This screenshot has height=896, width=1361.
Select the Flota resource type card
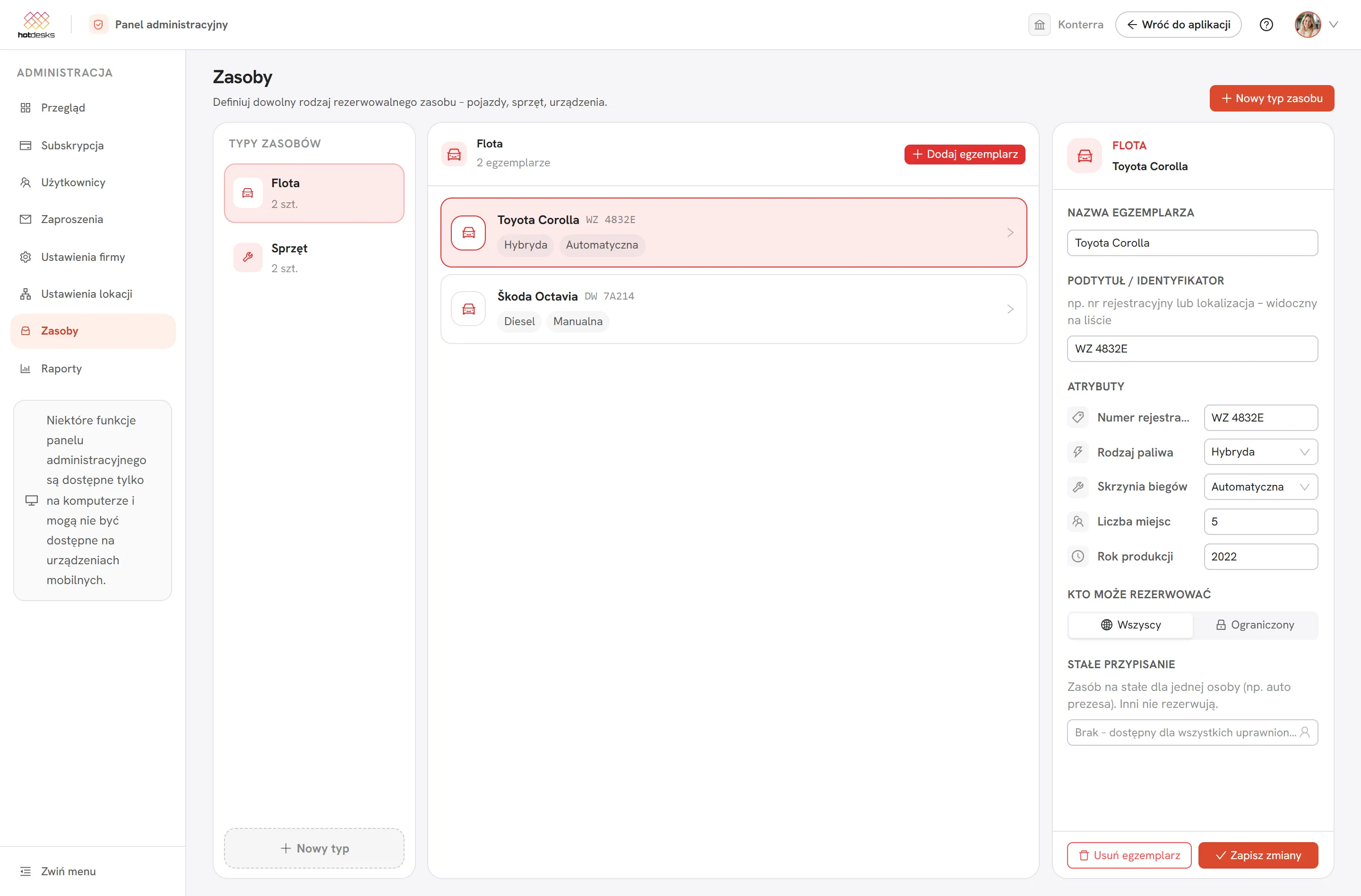314,193
